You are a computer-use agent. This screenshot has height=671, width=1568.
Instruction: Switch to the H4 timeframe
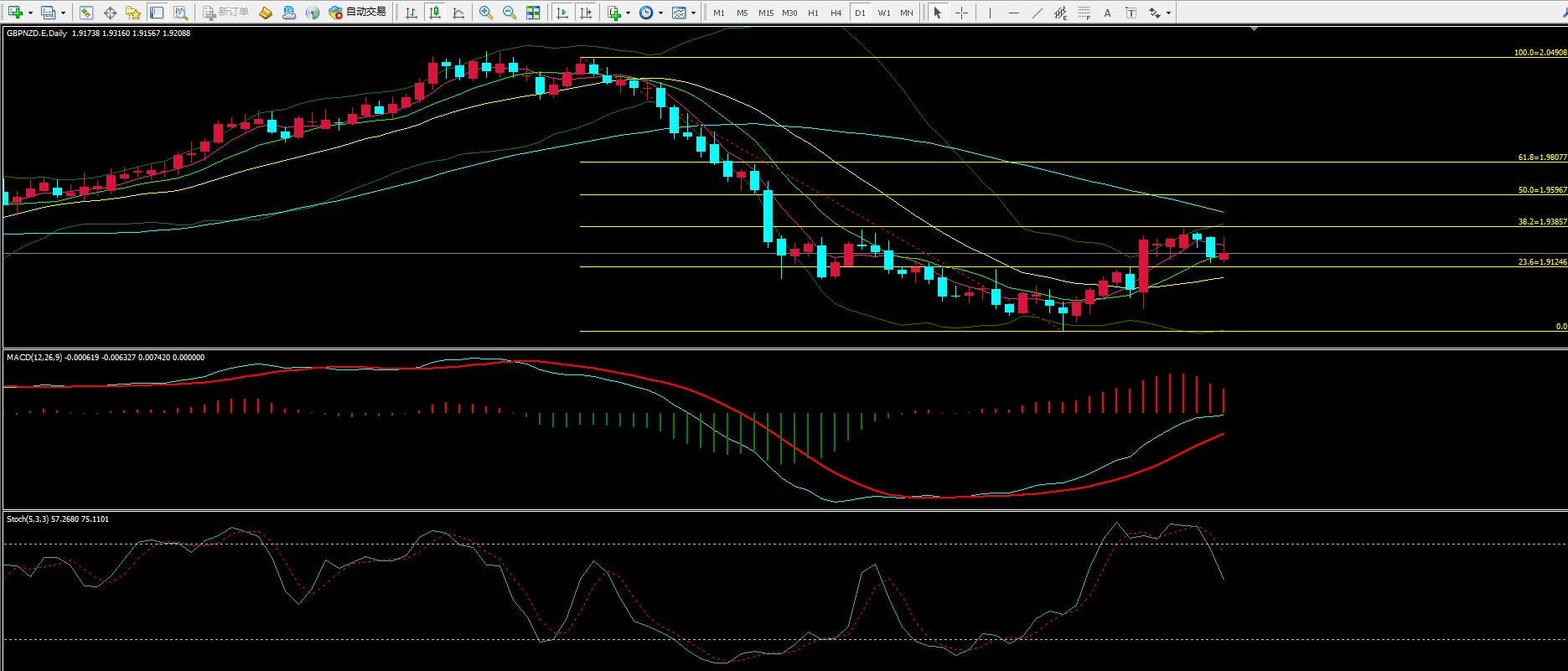[x=836, y=13]
